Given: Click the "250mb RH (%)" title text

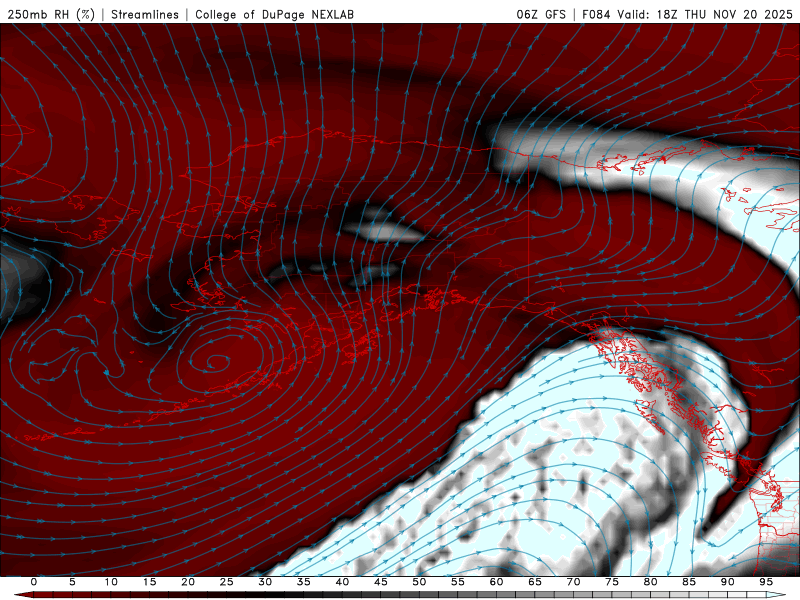Looking at the screenshot, I should tap(52, 14).
